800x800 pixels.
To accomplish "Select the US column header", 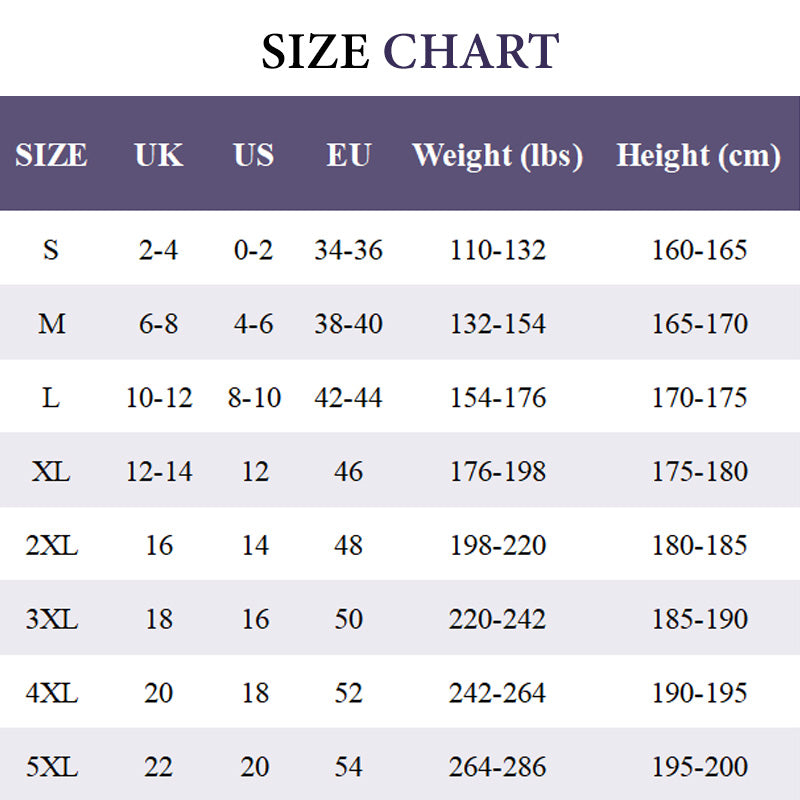I will [254, 155].
